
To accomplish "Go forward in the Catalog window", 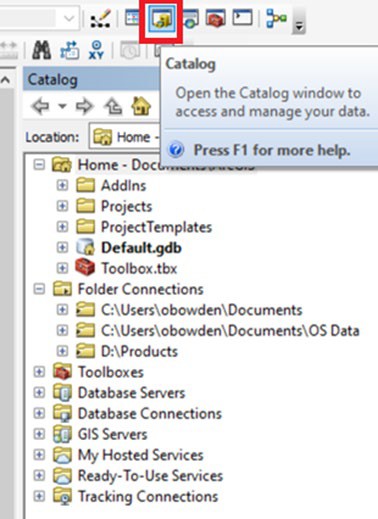I will [84, 107].
